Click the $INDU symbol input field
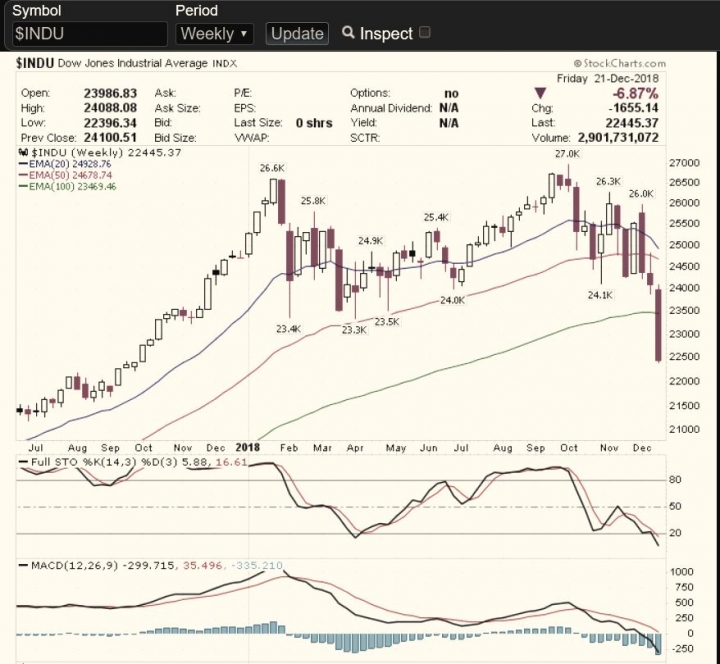This screenshot has width=720, height=664. click(90, 34)
